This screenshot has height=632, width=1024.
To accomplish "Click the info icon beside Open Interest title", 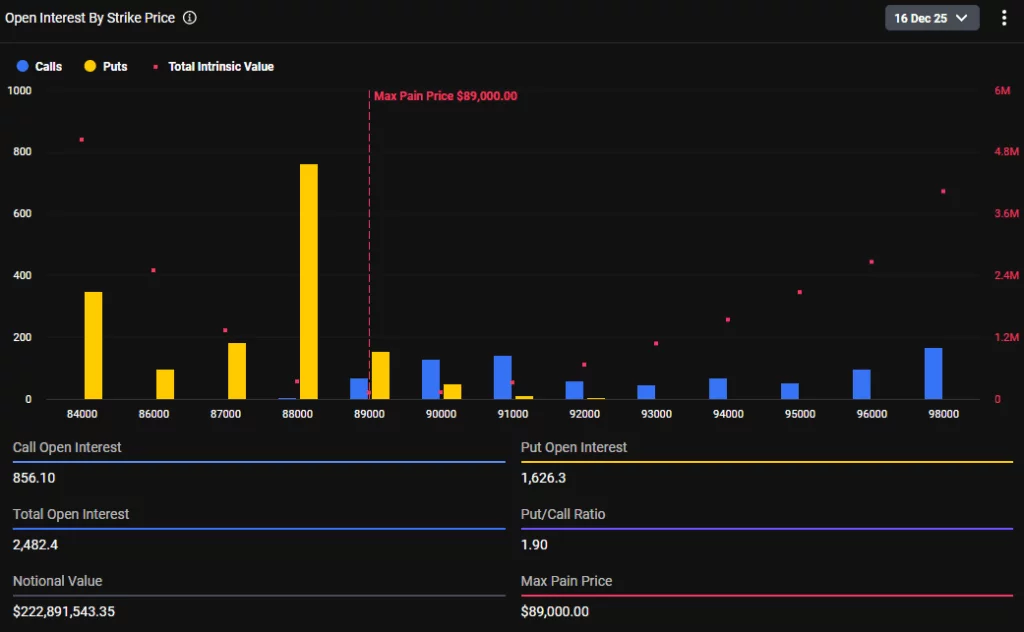I will [x=190, y=18].
